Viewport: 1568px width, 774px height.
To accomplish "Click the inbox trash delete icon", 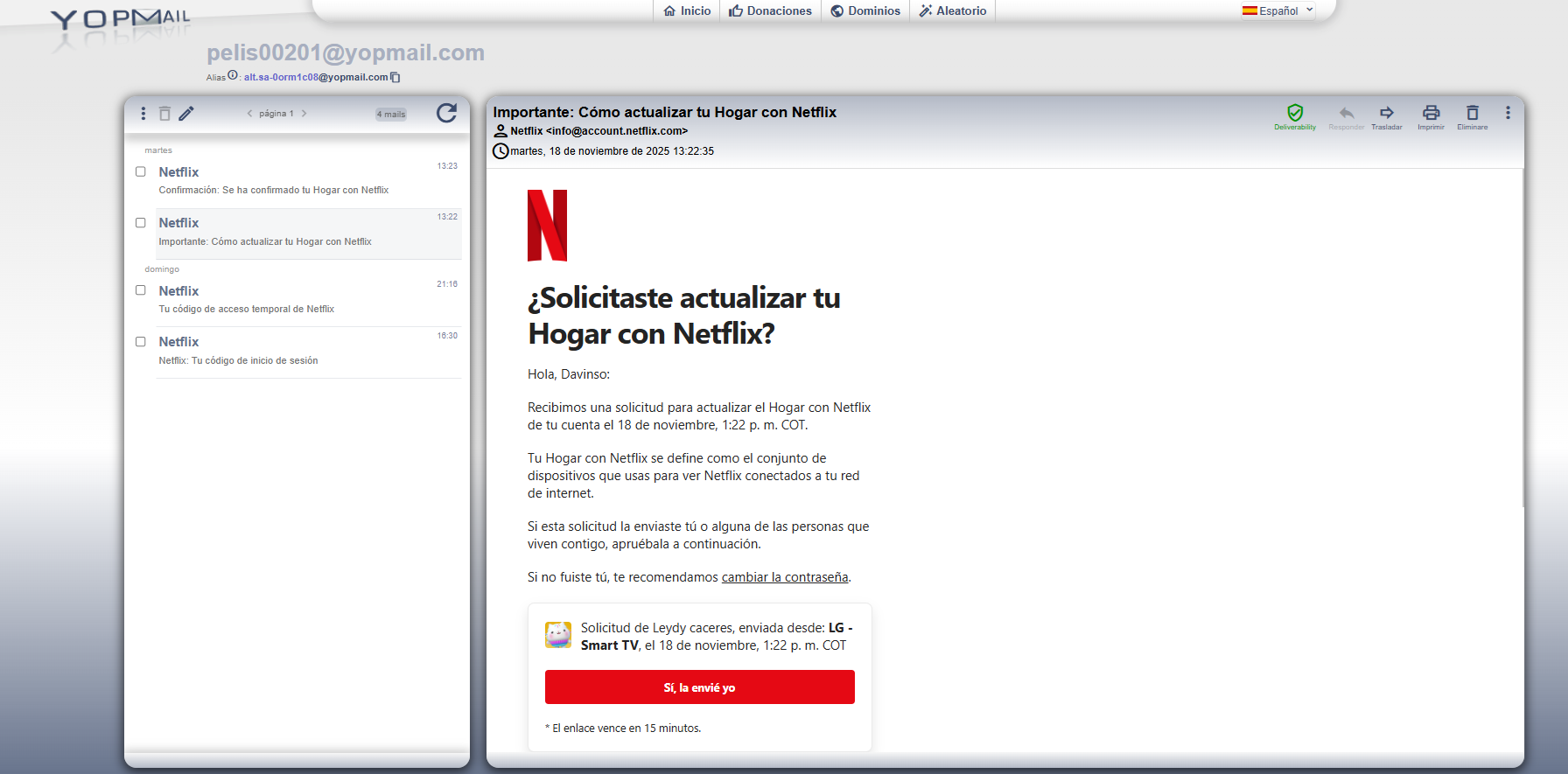I will click(164, 114).
